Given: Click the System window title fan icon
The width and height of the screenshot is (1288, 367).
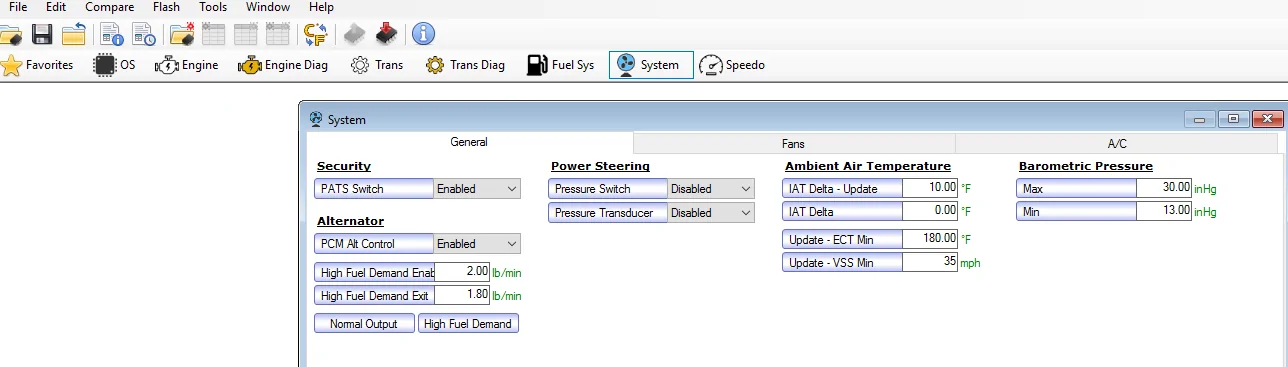Looking at the screenshot, I should 316,119.
